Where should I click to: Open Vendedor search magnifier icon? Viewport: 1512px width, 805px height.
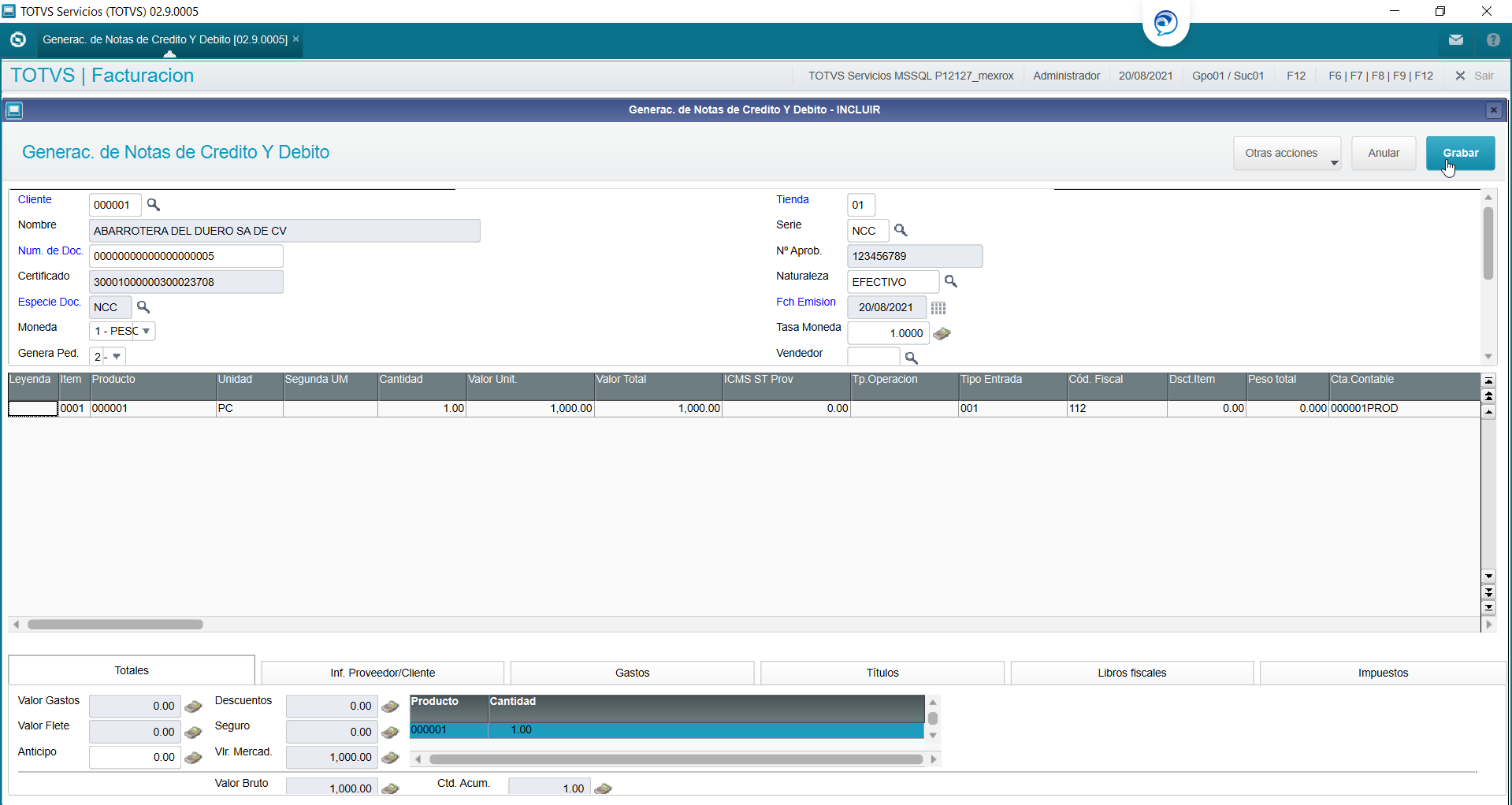tap(912, 358)
